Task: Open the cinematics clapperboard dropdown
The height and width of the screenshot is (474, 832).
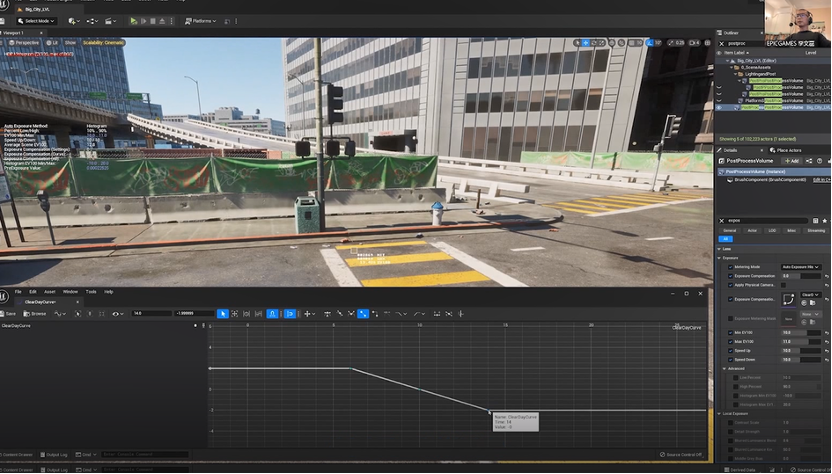Action: pyautogui.click(x=110, y=21)
